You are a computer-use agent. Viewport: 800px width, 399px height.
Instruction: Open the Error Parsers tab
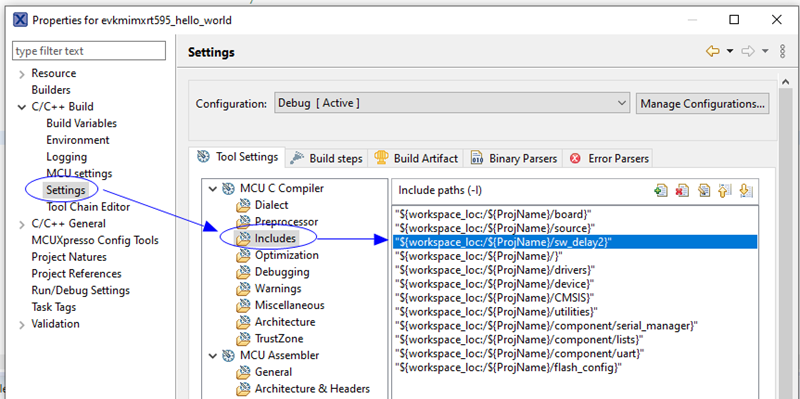tap(608, 159)
